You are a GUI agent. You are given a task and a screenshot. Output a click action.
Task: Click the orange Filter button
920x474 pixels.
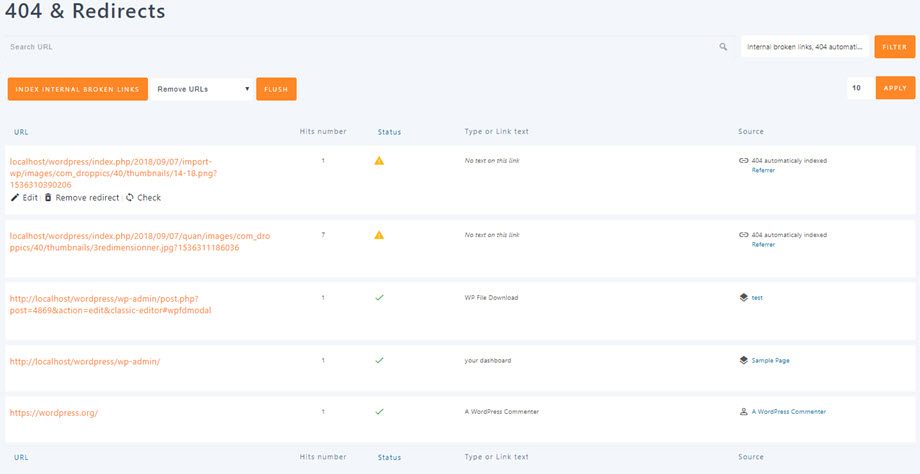tap(894, 47)
